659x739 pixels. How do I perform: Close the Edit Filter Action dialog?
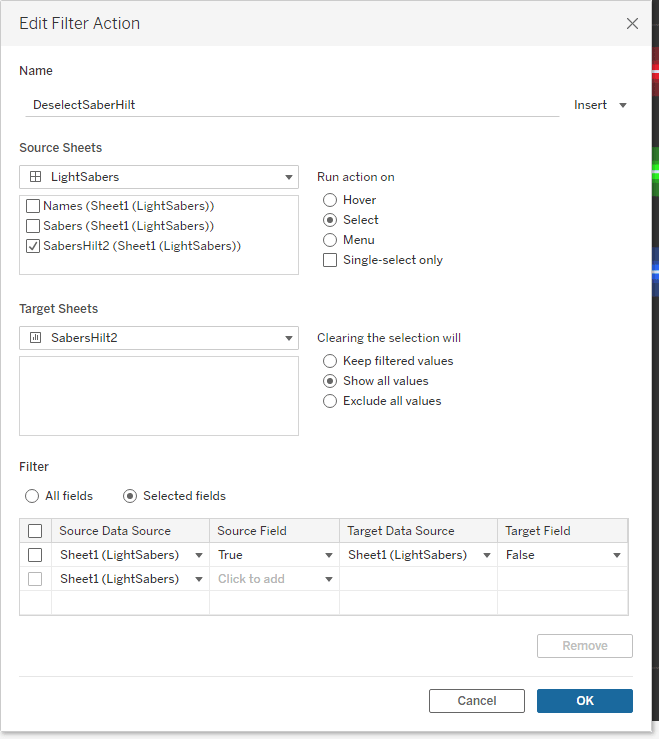click(632, 23)
